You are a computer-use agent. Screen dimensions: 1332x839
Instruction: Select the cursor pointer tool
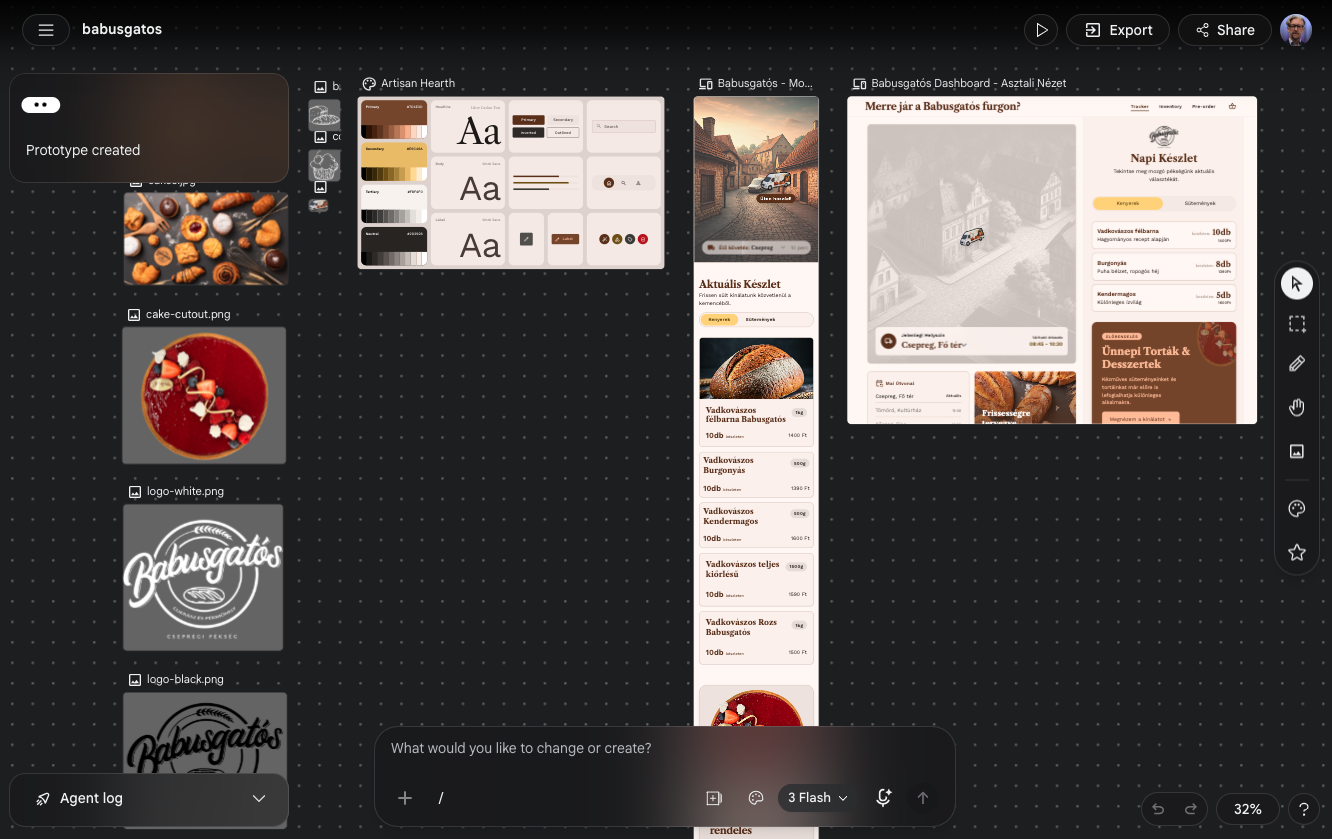[x=1297, y=284]
